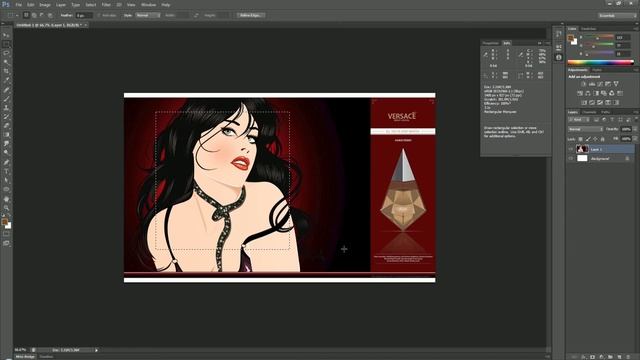The image size is (640, 360).
Task: Select the Brush tool
Action: 6,99
